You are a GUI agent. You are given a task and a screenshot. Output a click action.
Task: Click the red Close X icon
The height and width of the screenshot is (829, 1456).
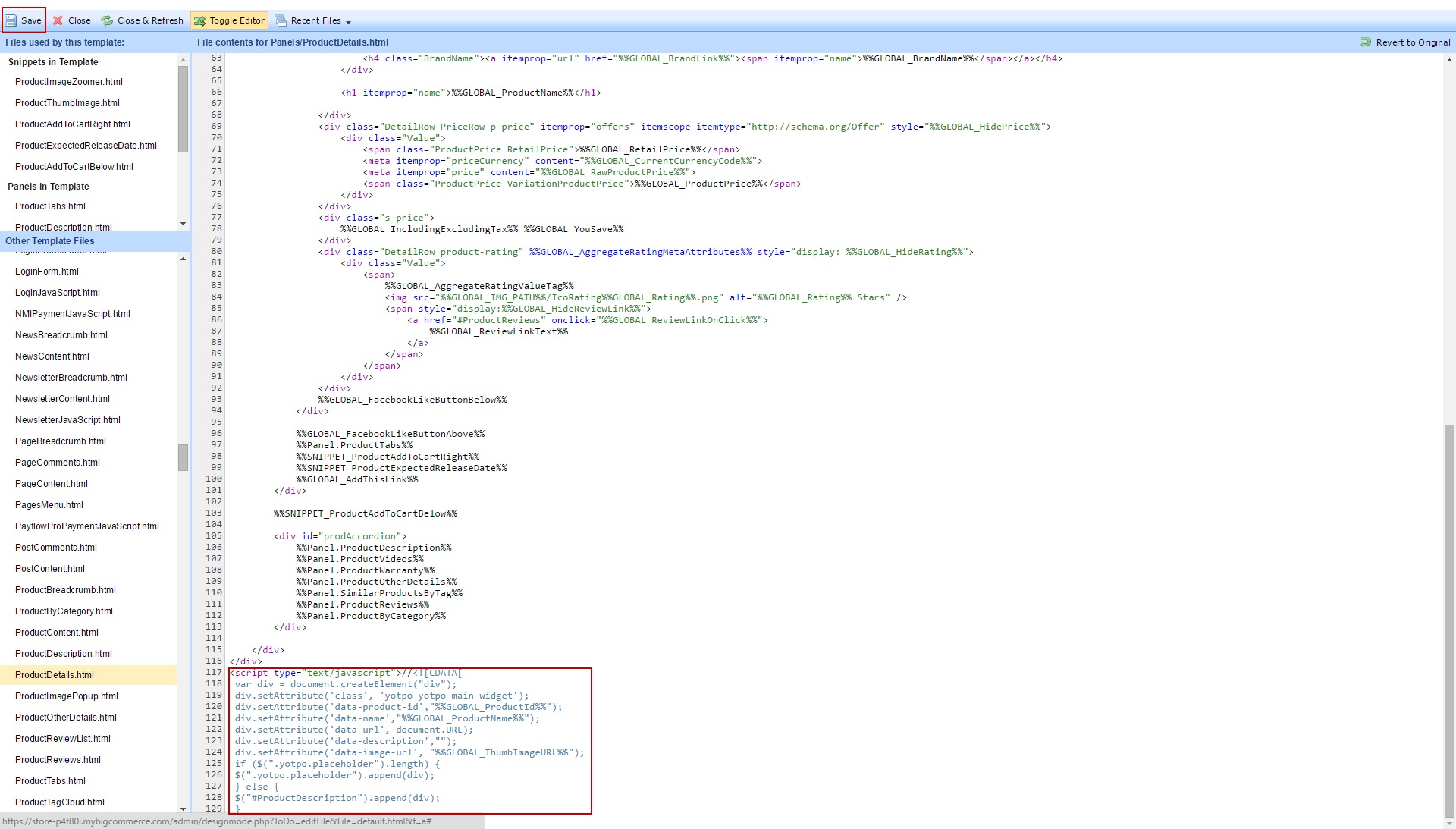click(58, 20)
